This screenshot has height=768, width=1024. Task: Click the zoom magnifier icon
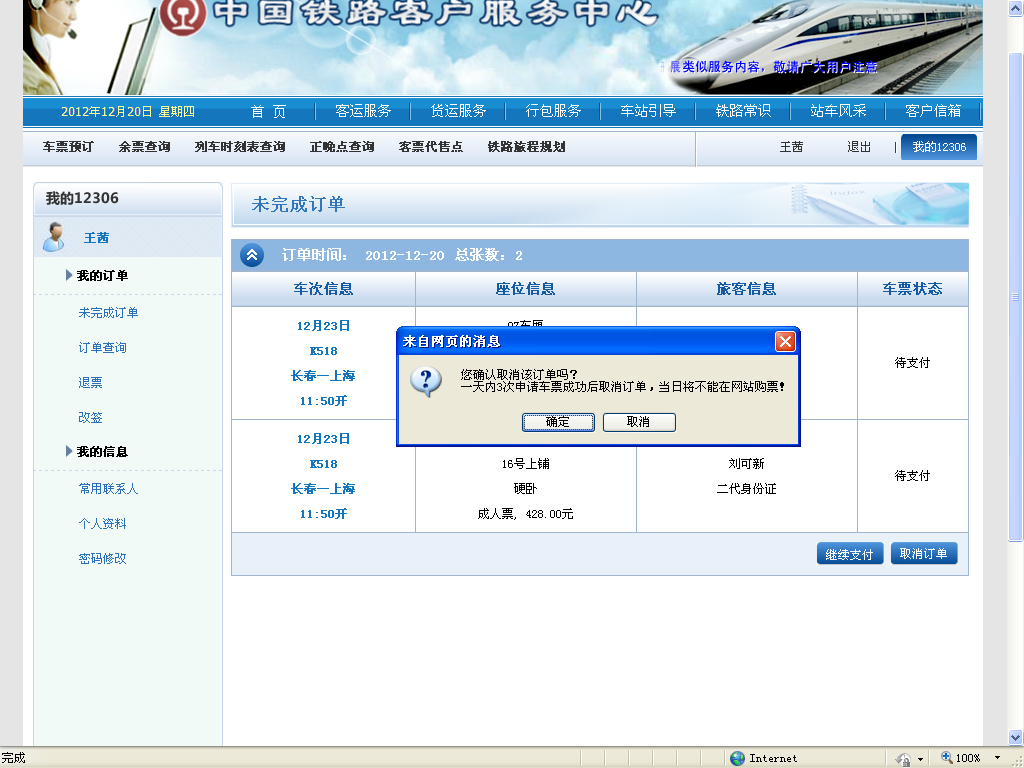[946, 758]
